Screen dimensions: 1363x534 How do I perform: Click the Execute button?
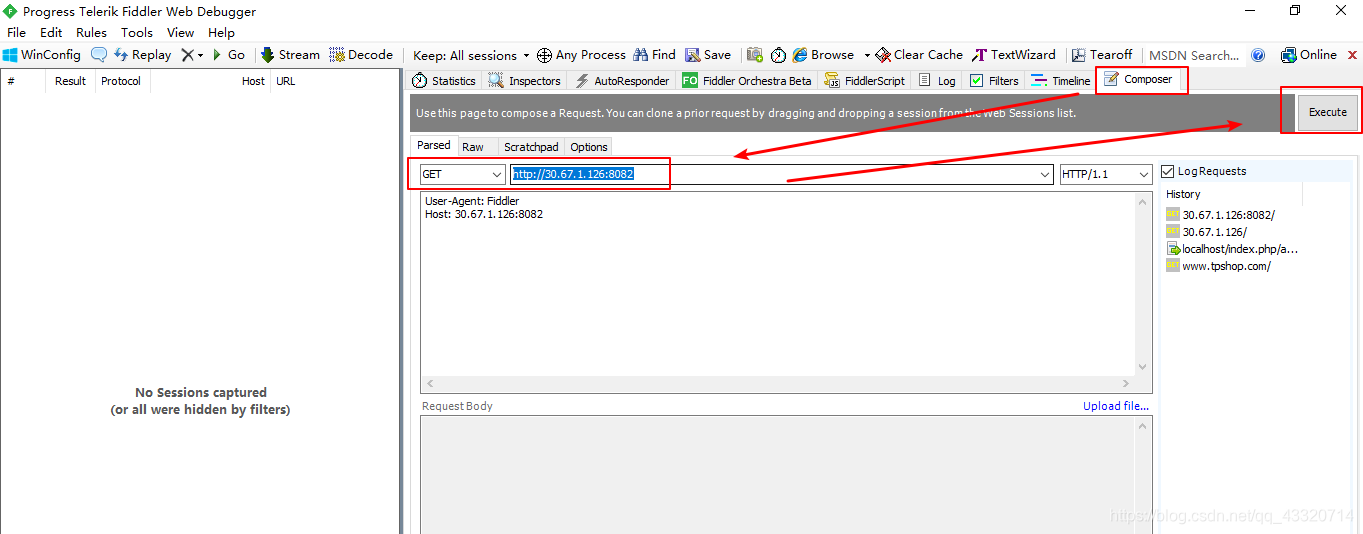(1328, 112)
